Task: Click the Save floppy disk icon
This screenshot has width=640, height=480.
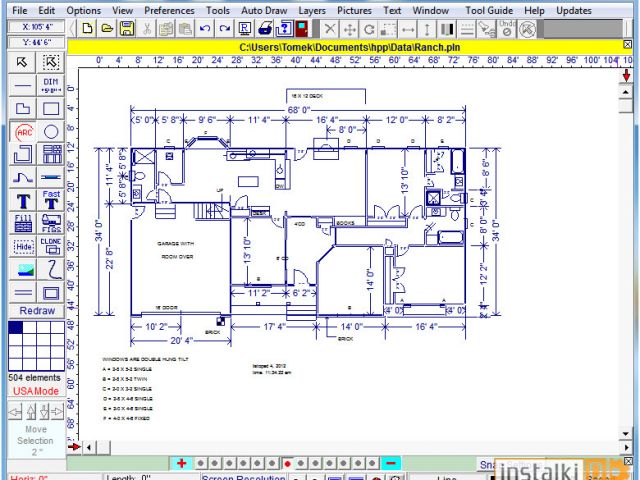Action: [x=127, y=28]
